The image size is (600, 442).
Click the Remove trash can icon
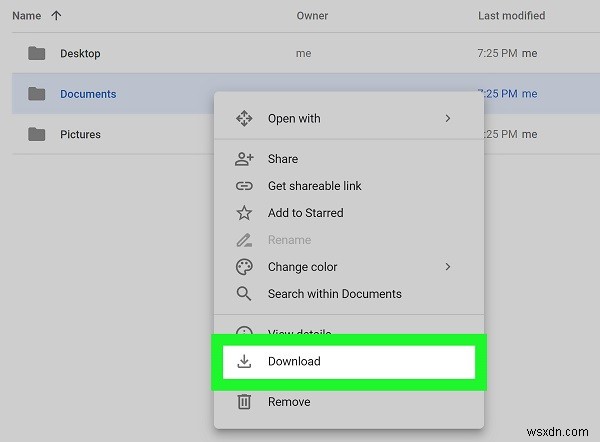(x=244, y=402)
